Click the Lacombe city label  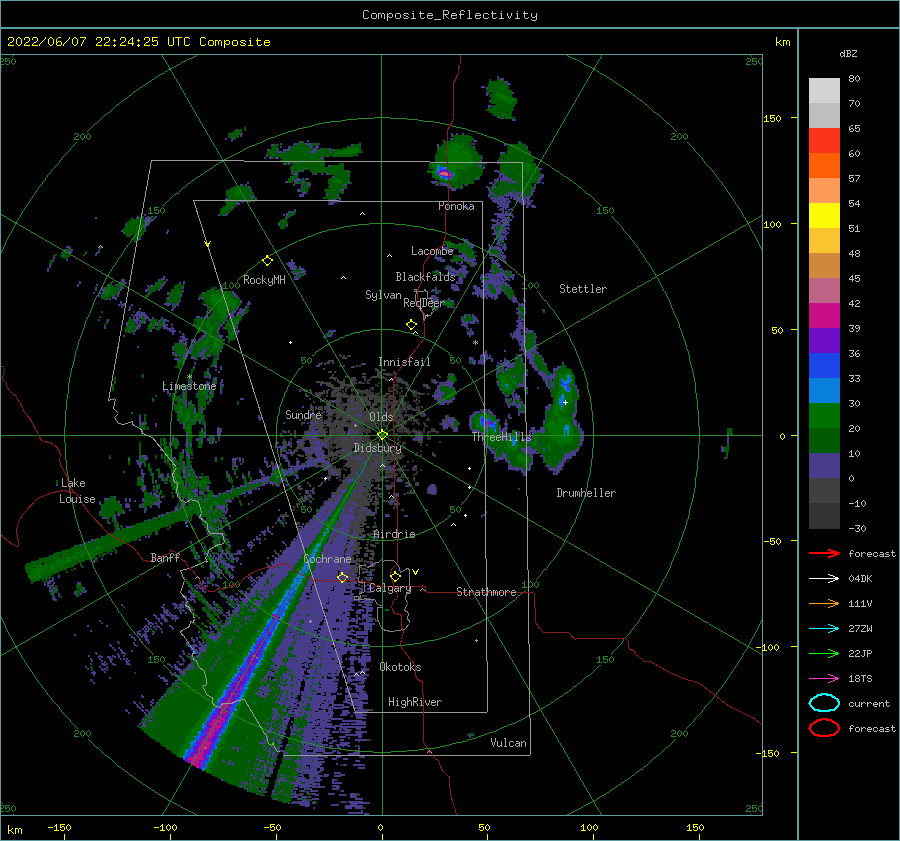click(432, 251)
